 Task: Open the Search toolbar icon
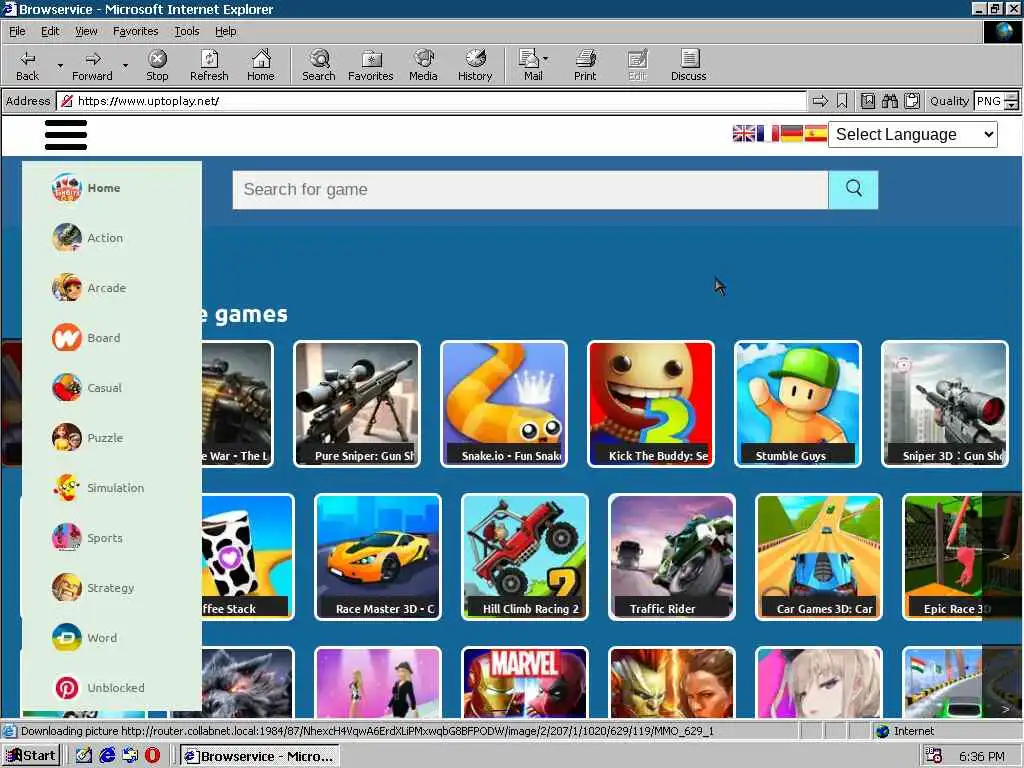point(319,65)
